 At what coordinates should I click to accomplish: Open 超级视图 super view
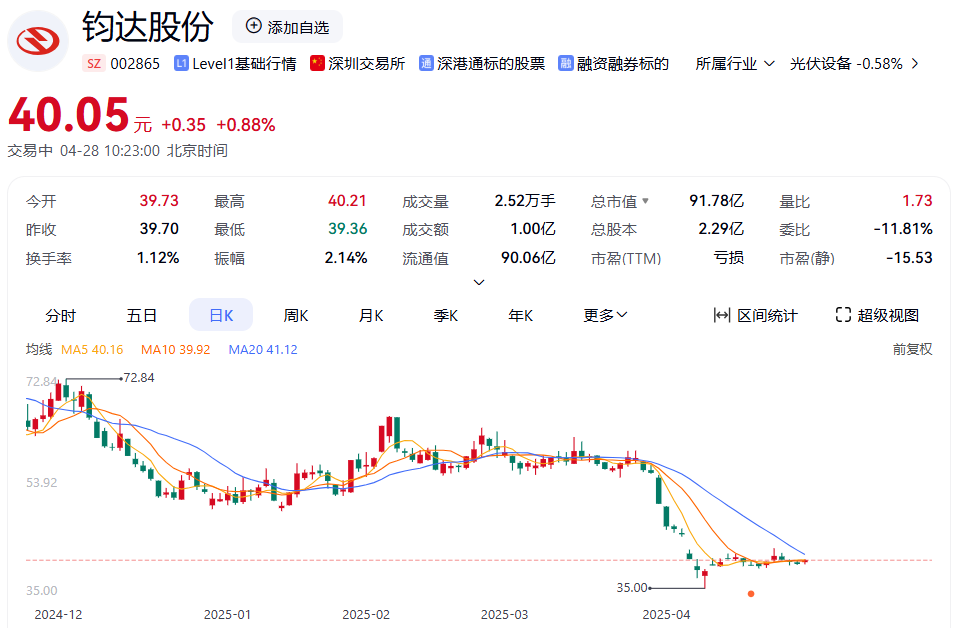877,316
